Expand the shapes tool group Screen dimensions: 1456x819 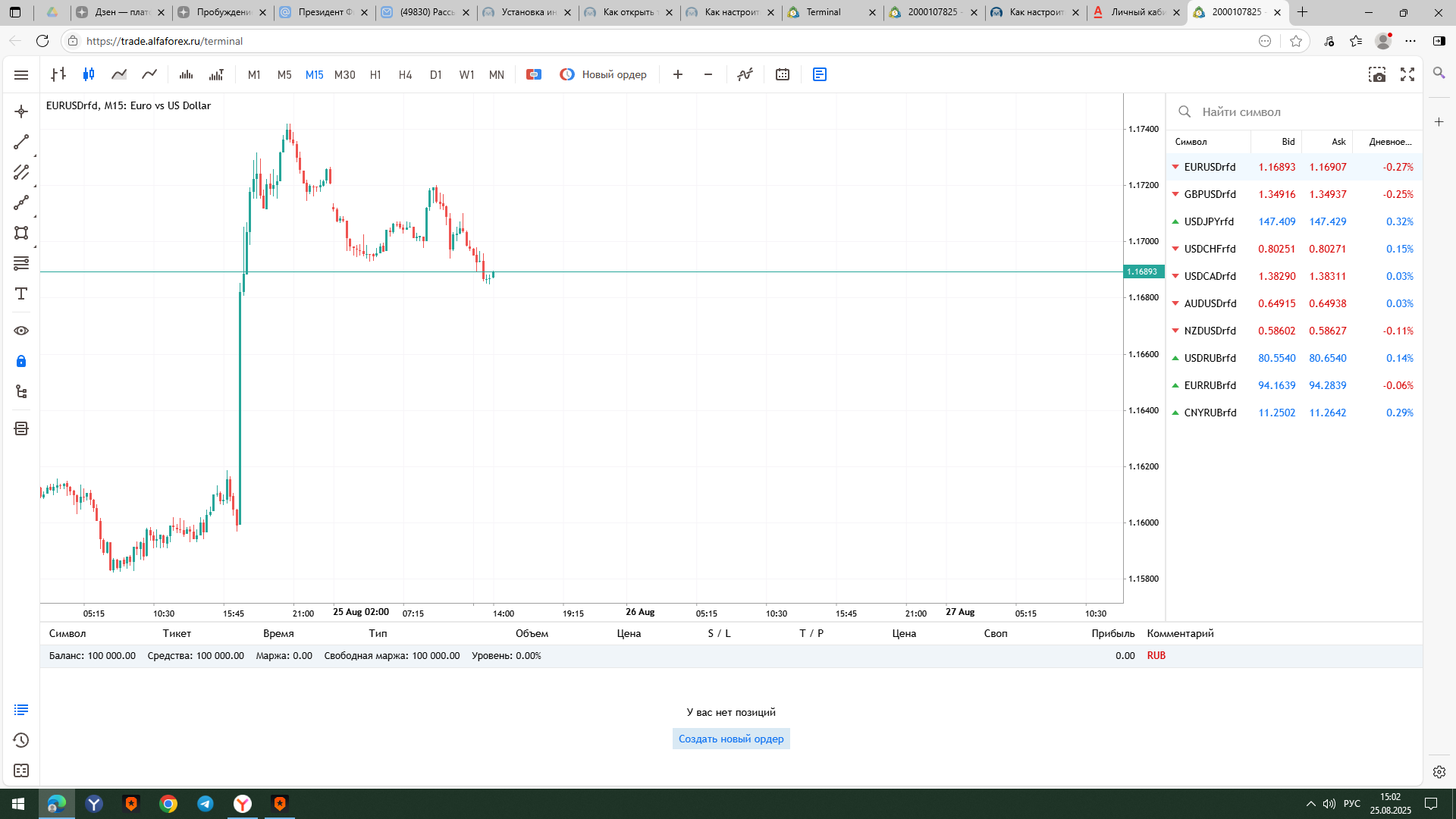click(x=21, y=233)
